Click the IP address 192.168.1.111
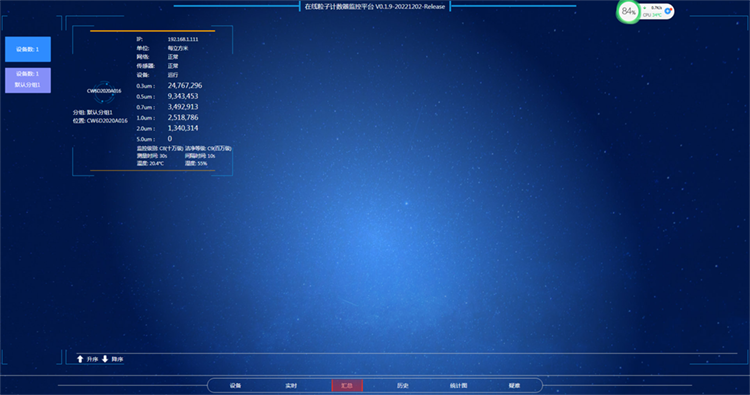Image resolution: width=750 pixels, height=395 pixels. (x=183, y=39)
